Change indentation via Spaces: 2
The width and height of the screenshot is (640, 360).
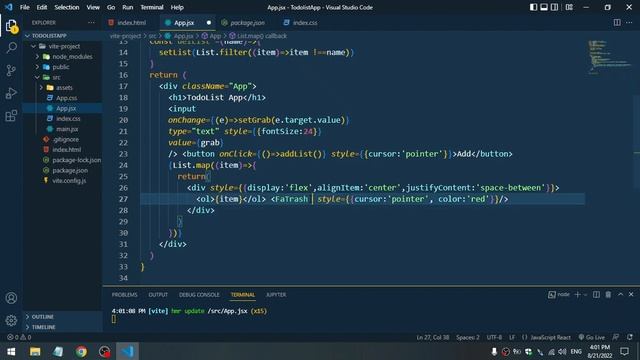[x=468, y=338]
